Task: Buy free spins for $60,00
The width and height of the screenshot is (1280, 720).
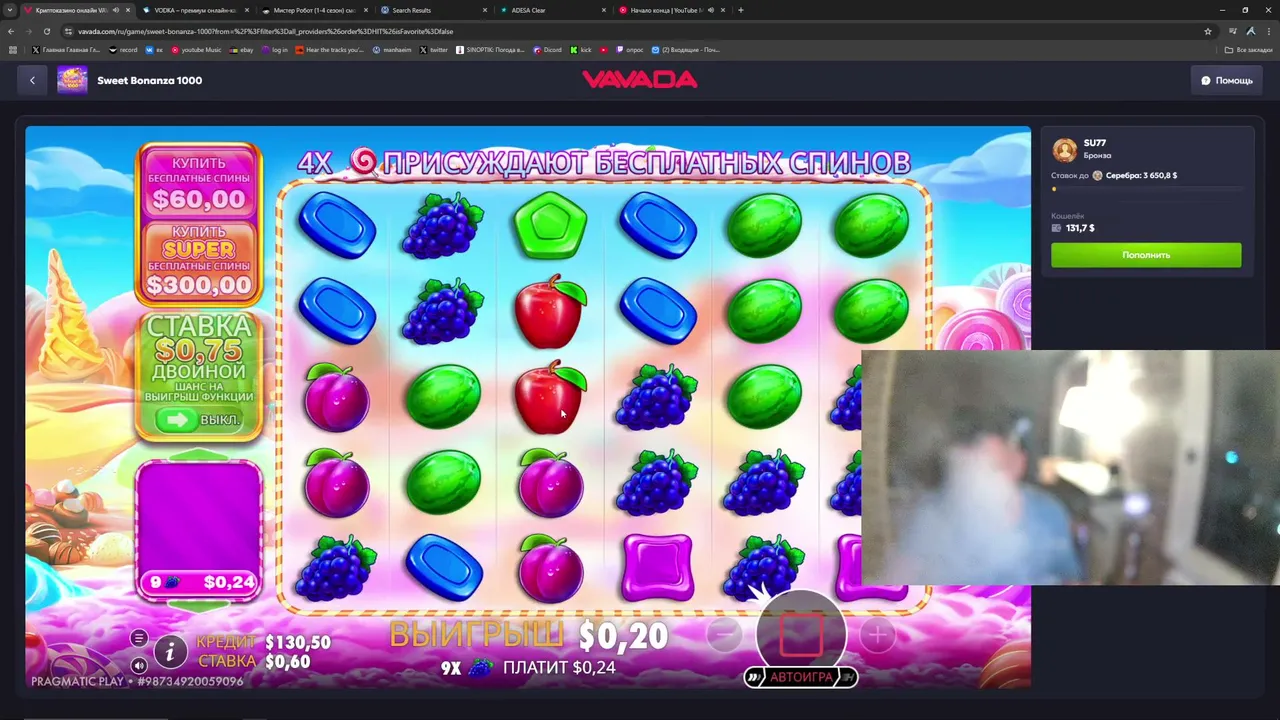Action: coord(199,183)
